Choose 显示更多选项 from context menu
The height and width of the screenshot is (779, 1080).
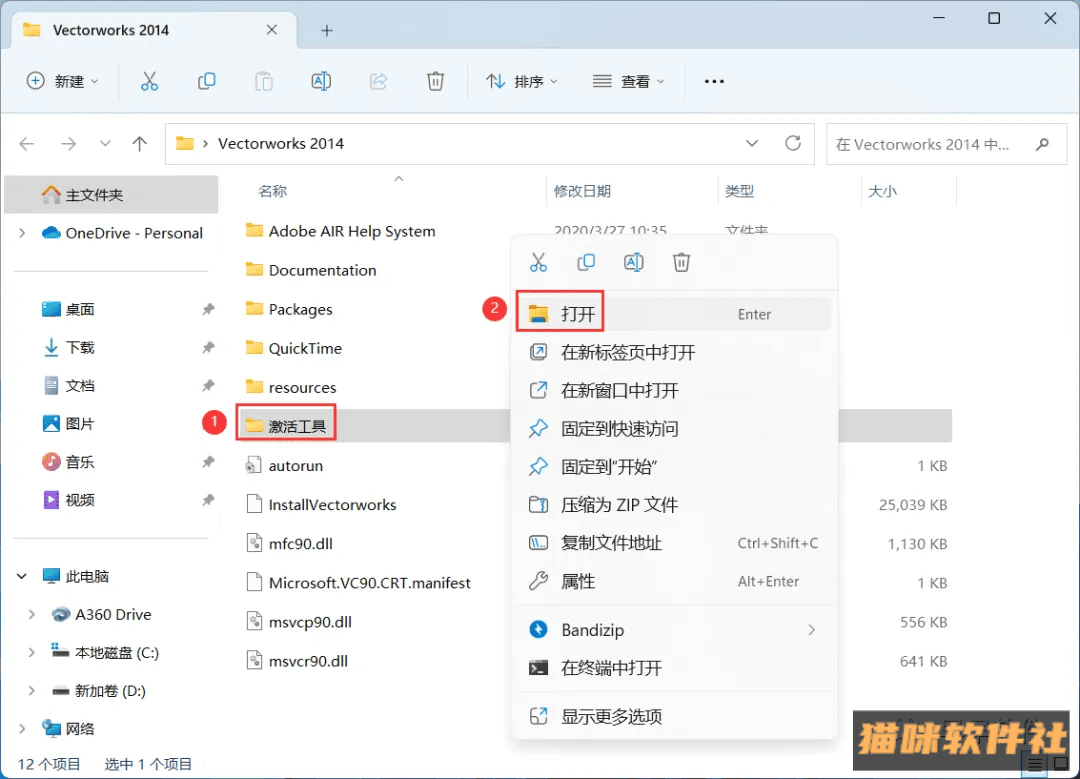[674, 716]
